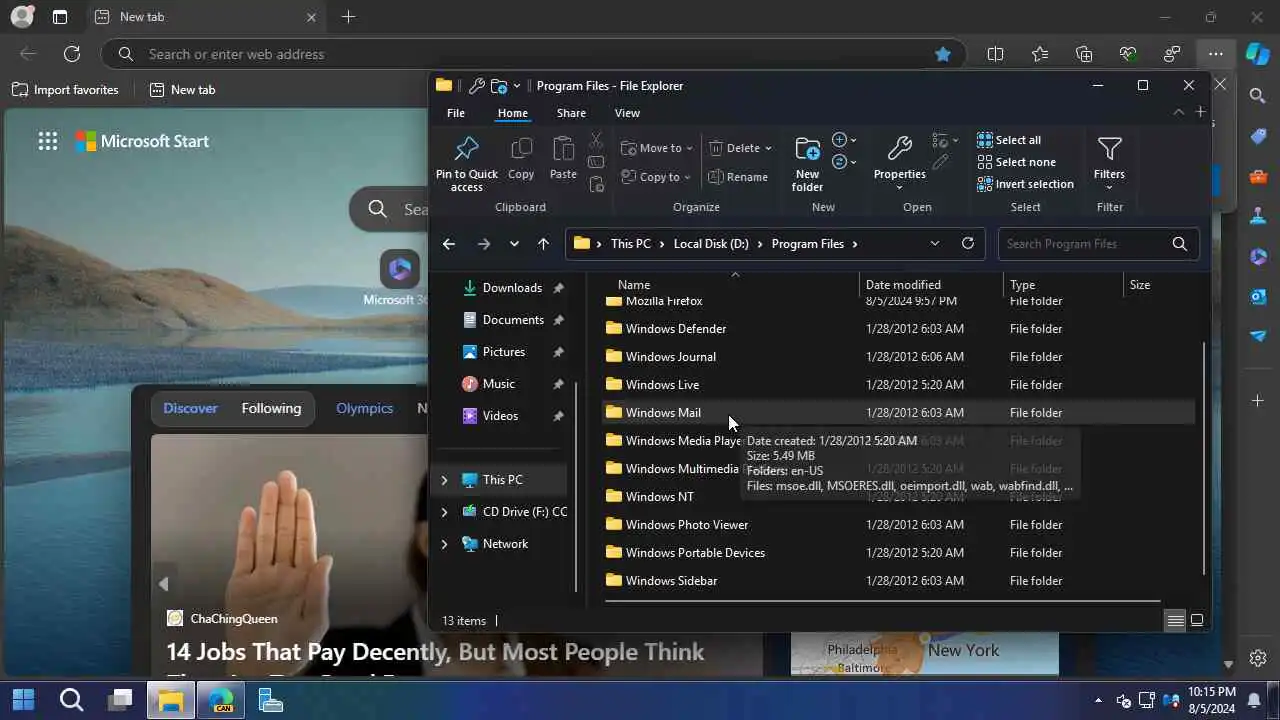Go forward in File Explorer

point(484,244)
